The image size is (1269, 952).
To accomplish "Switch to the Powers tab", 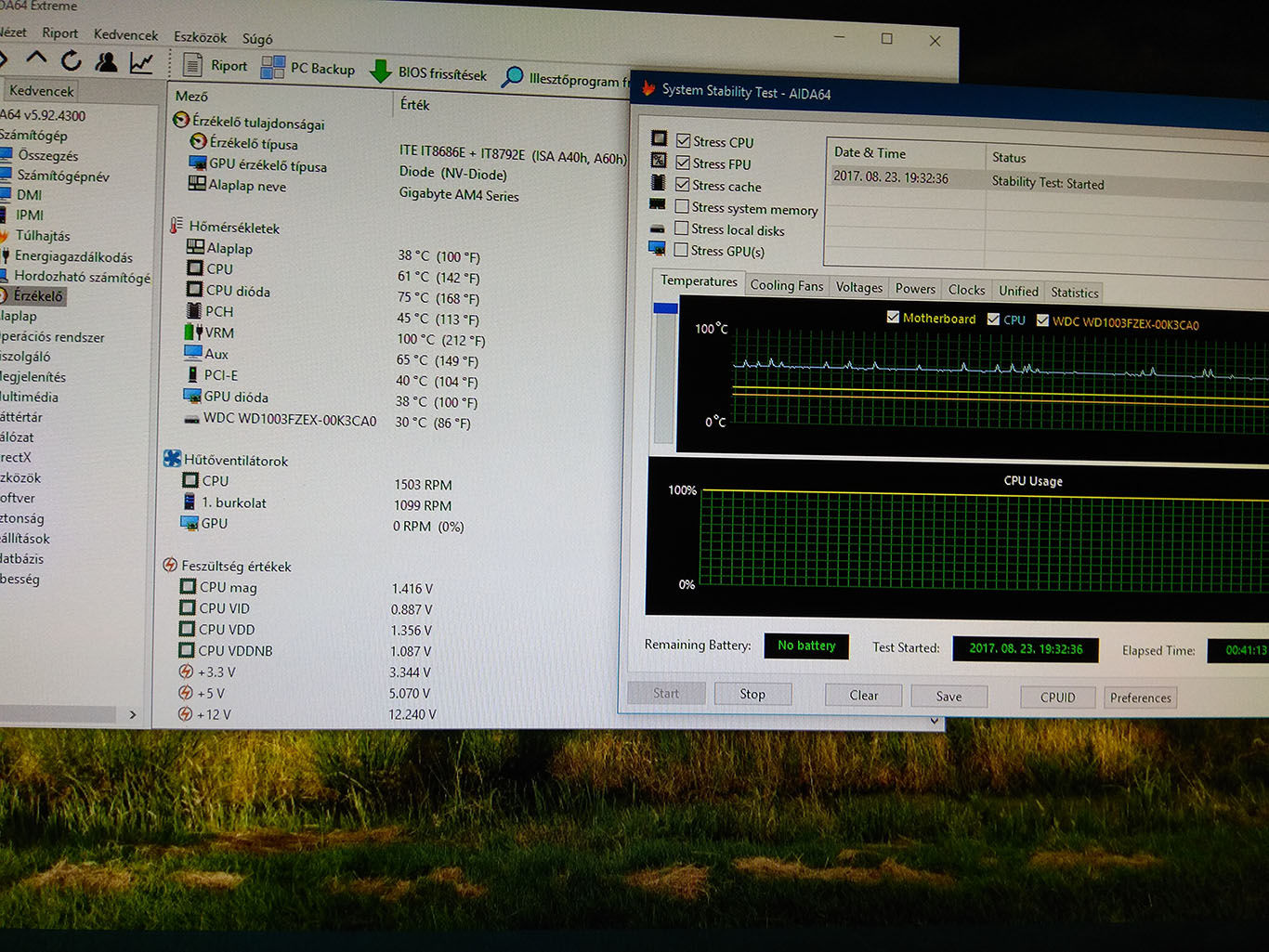I will point(915,290).
